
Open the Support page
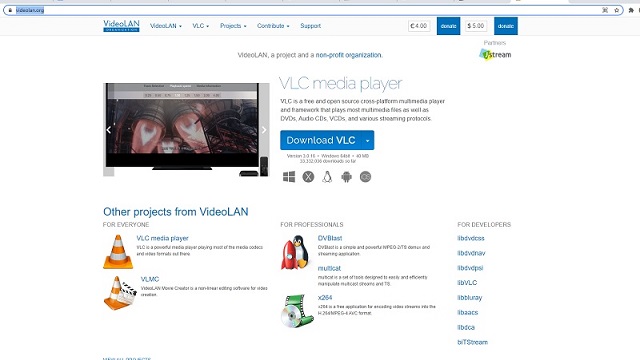pos(311,26)
